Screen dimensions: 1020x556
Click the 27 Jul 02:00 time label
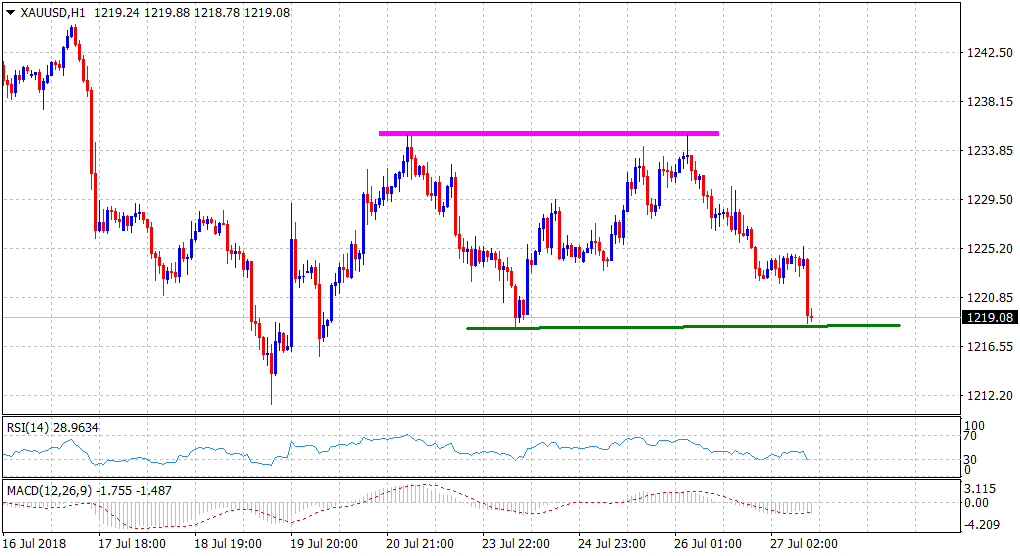[804, 543]
